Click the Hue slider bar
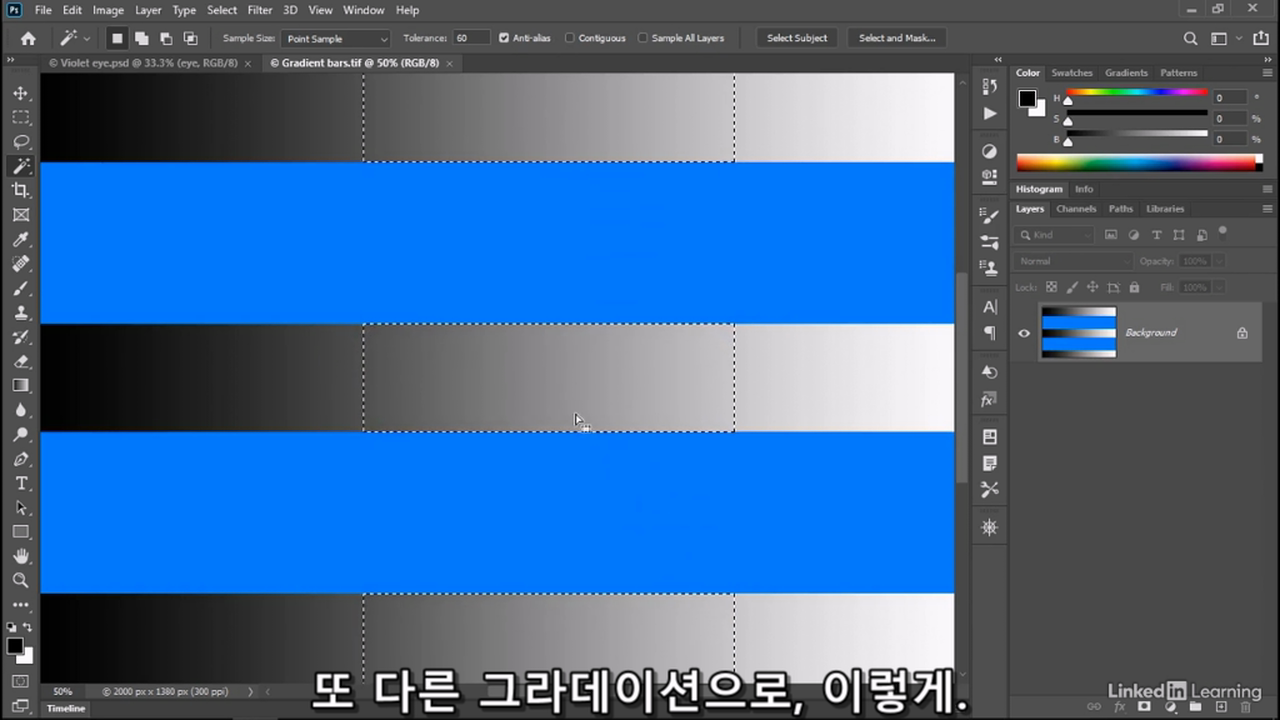This screenshot has width=1280, height=720. 1137,93
